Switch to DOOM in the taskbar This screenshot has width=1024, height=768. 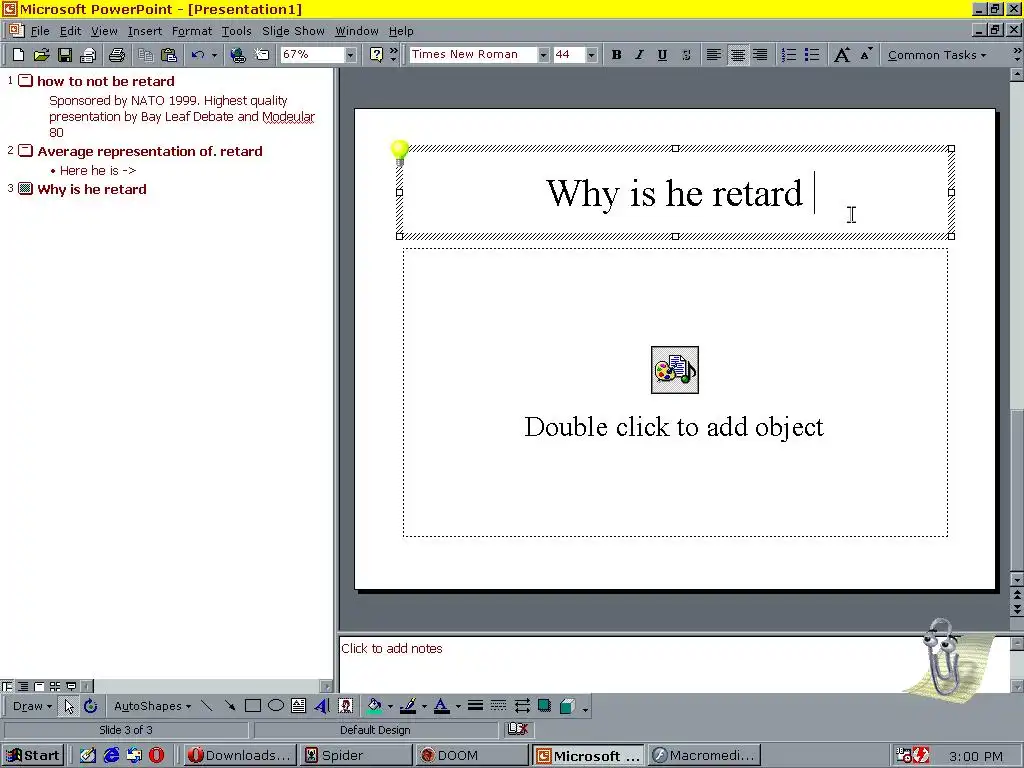(x=472, y=755)
